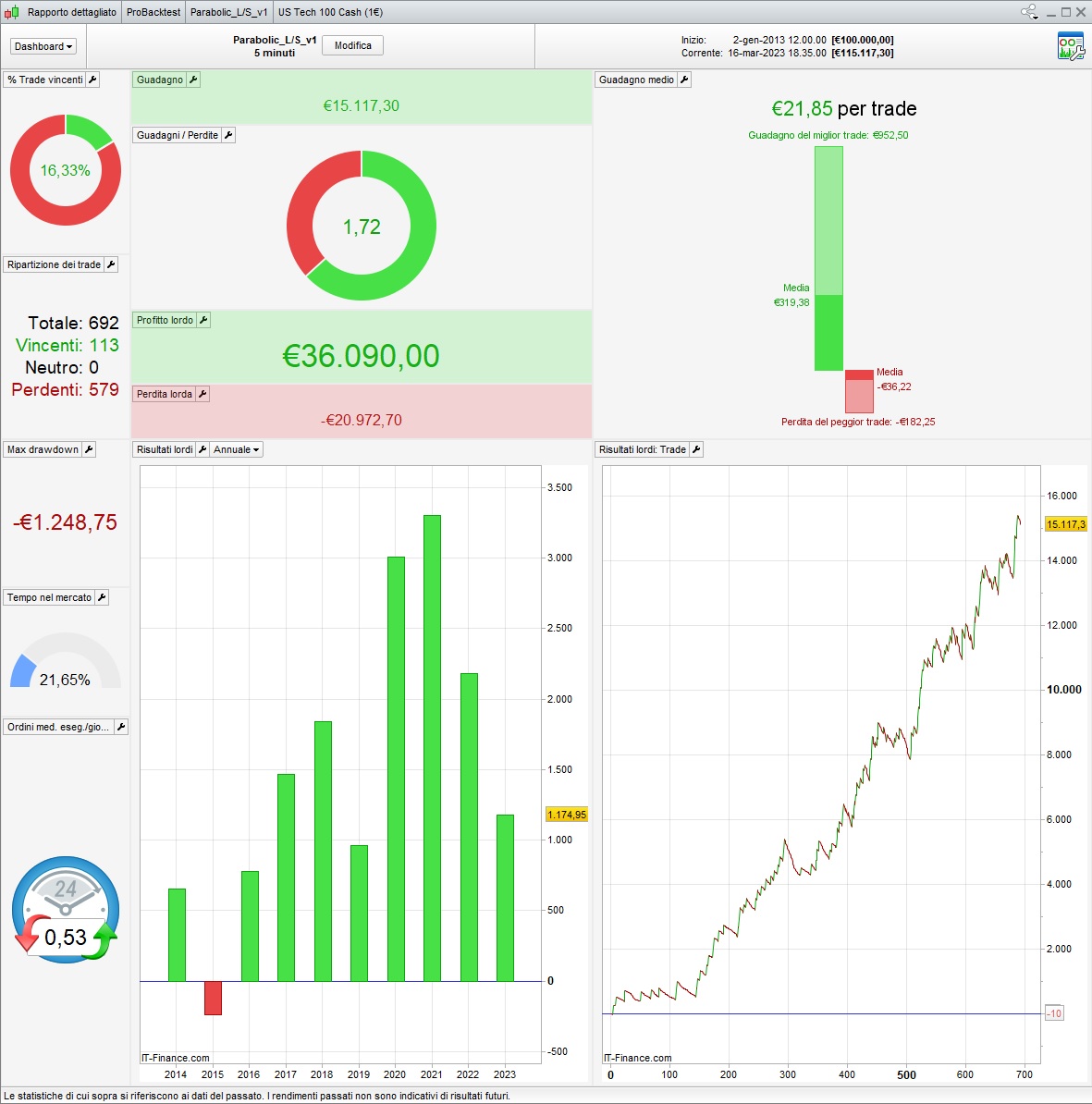1092x1104 pixels.
Task: Click the Perdenti: 579 text
Action: coord(65,389)
